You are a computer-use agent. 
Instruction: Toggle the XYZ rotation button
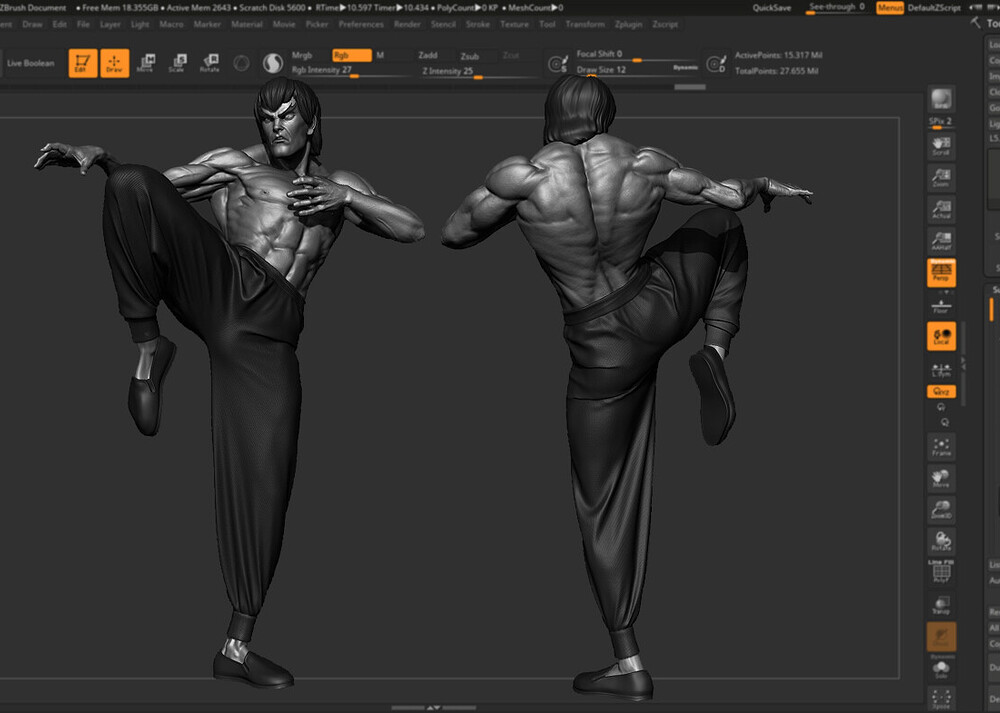(941, 392)
